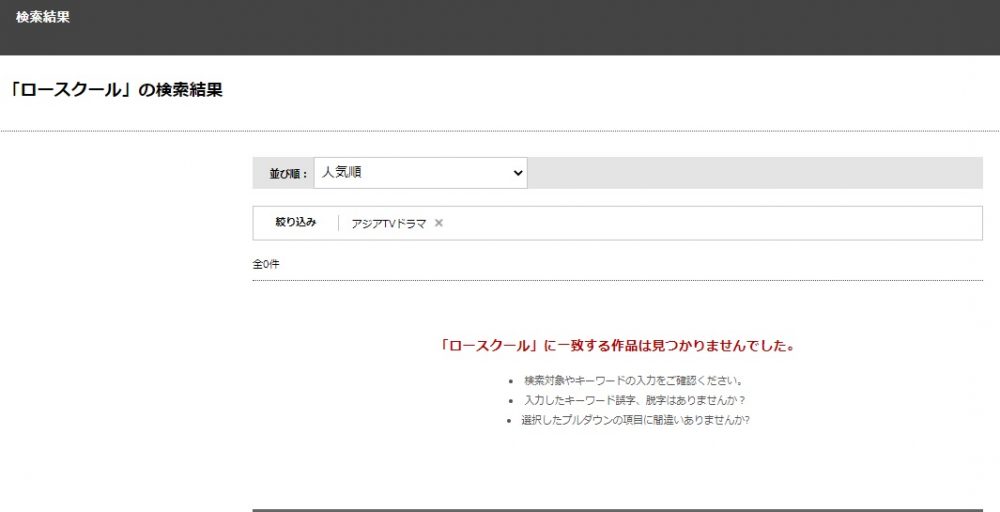Click the 絞り込み filter label
Viewport: 1000px width, 512px height.
(296, 222)
